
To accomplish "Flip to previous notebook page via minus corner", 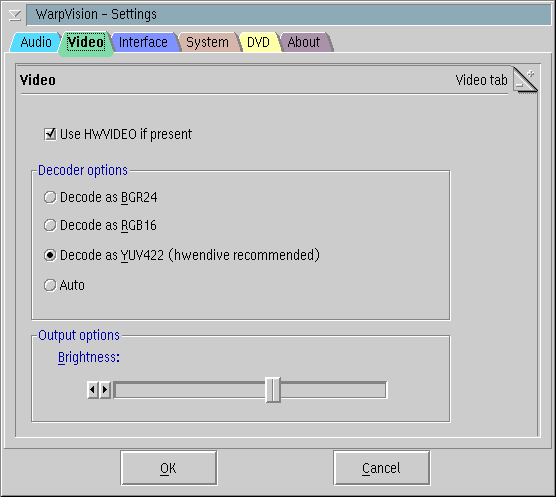I will tap(519, 86).
